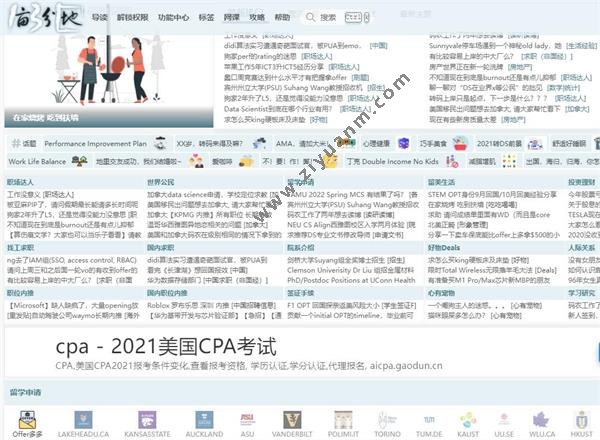The width and height of the screenshot is (600, 440).
Task: Click the icon beside XX岁 topic
Action: 259,143
